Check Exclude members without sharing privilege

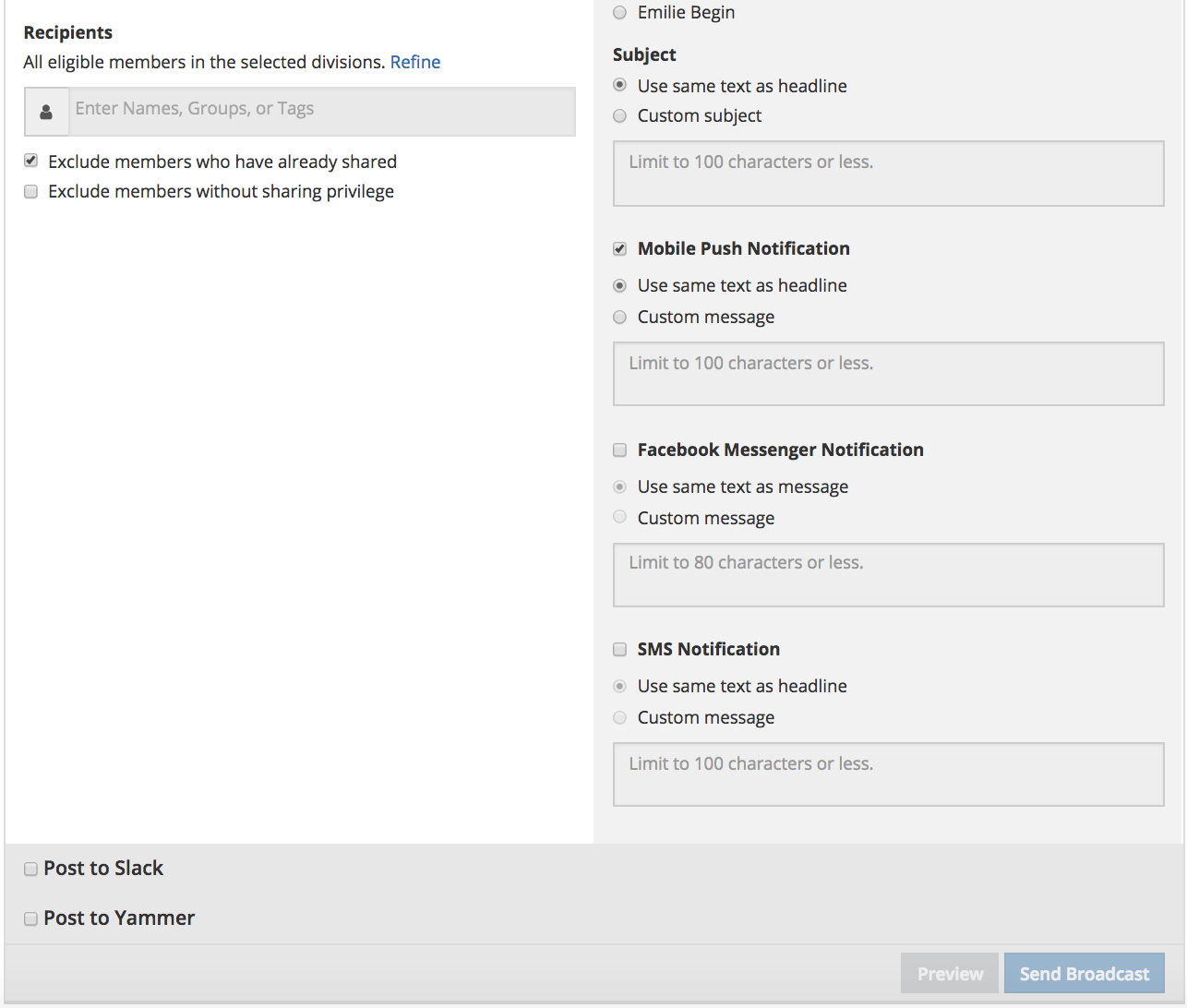[x=31, y=191]
